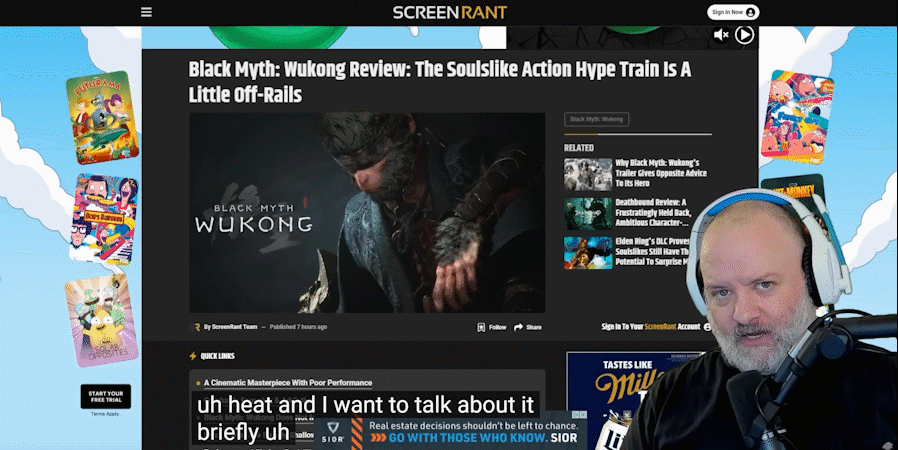The image size is (898, 450).
Task: Click the Family Guy poster on right
Action: pos(797,117)
